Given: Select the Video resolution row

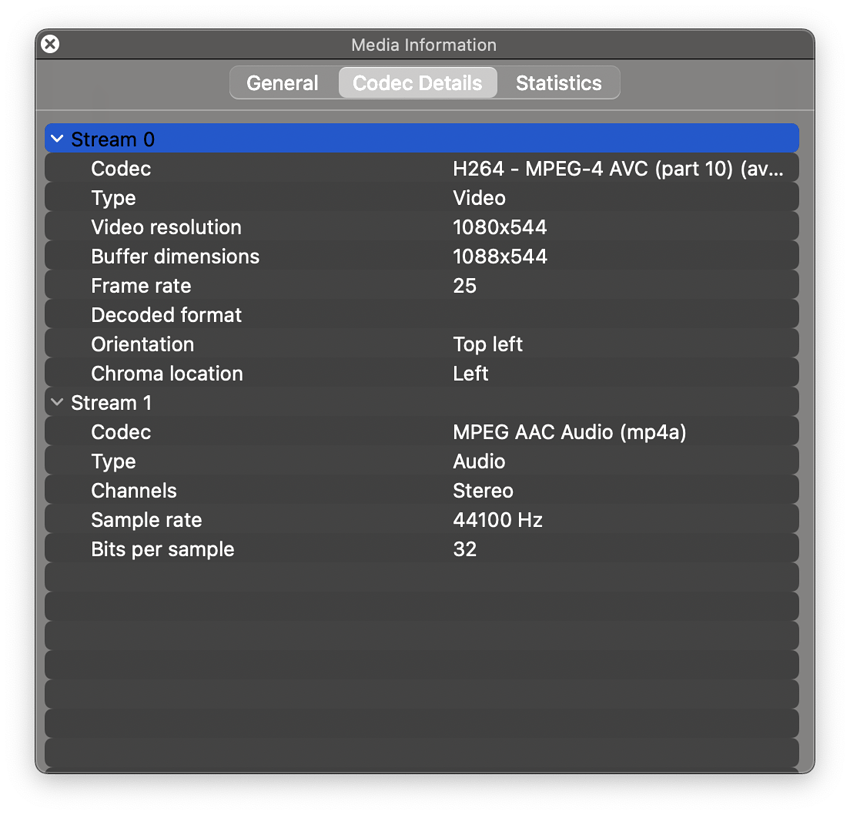Looking at the screenshot, I should 166,227.
